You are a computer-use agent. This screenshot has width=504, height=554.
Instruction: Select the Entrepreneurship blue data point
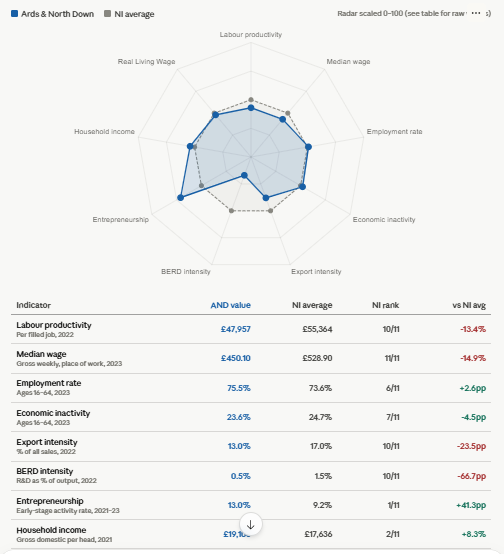coord(181,198)
